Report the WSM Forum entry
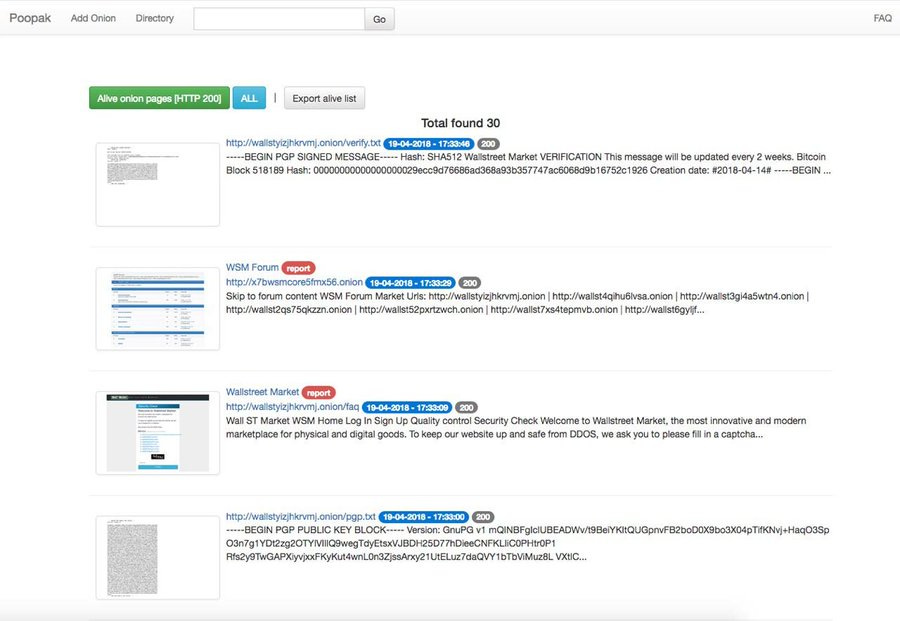 (x=298, y=268)
